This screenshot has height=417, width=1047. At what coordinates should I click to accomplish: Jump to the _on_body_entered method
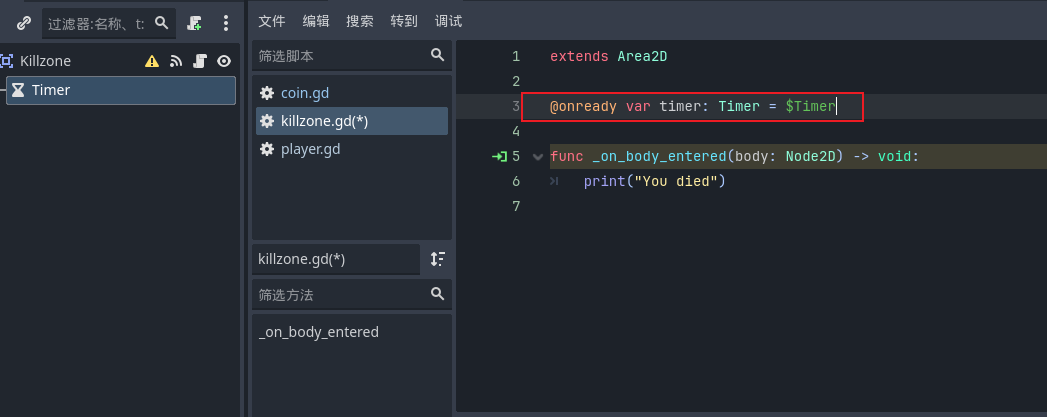[319, 332]
